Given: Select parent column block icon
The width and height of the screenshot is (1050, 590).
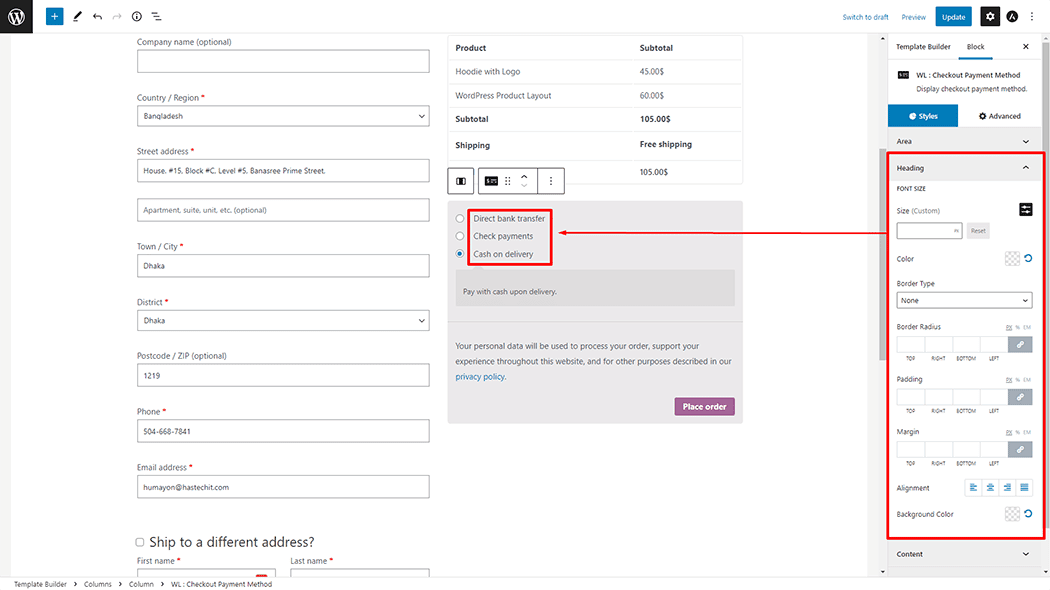Looking at the screenshot, I should tap(461, 181).
